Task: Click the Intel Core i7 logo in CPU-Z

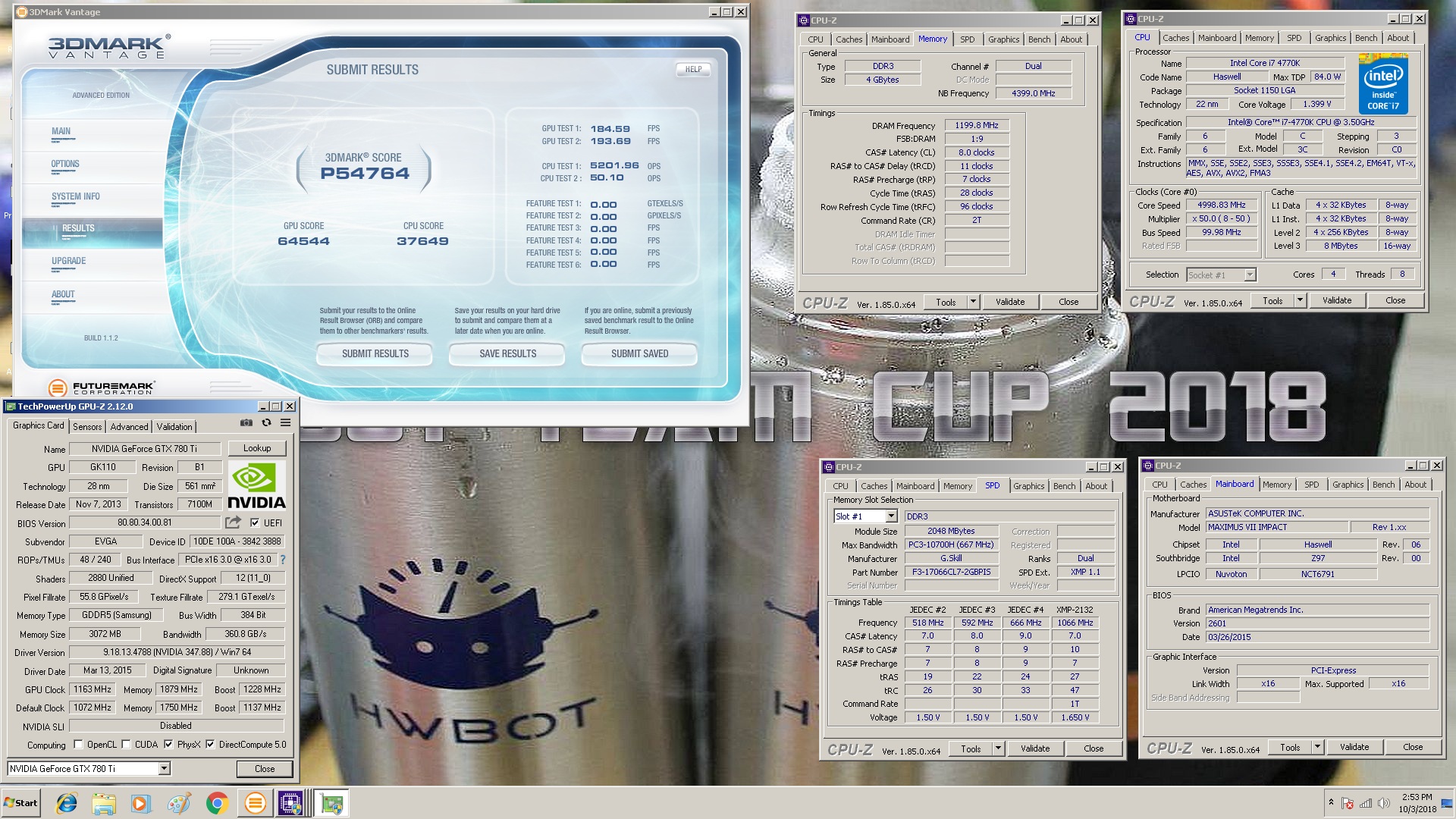Action: point(1383,84)
